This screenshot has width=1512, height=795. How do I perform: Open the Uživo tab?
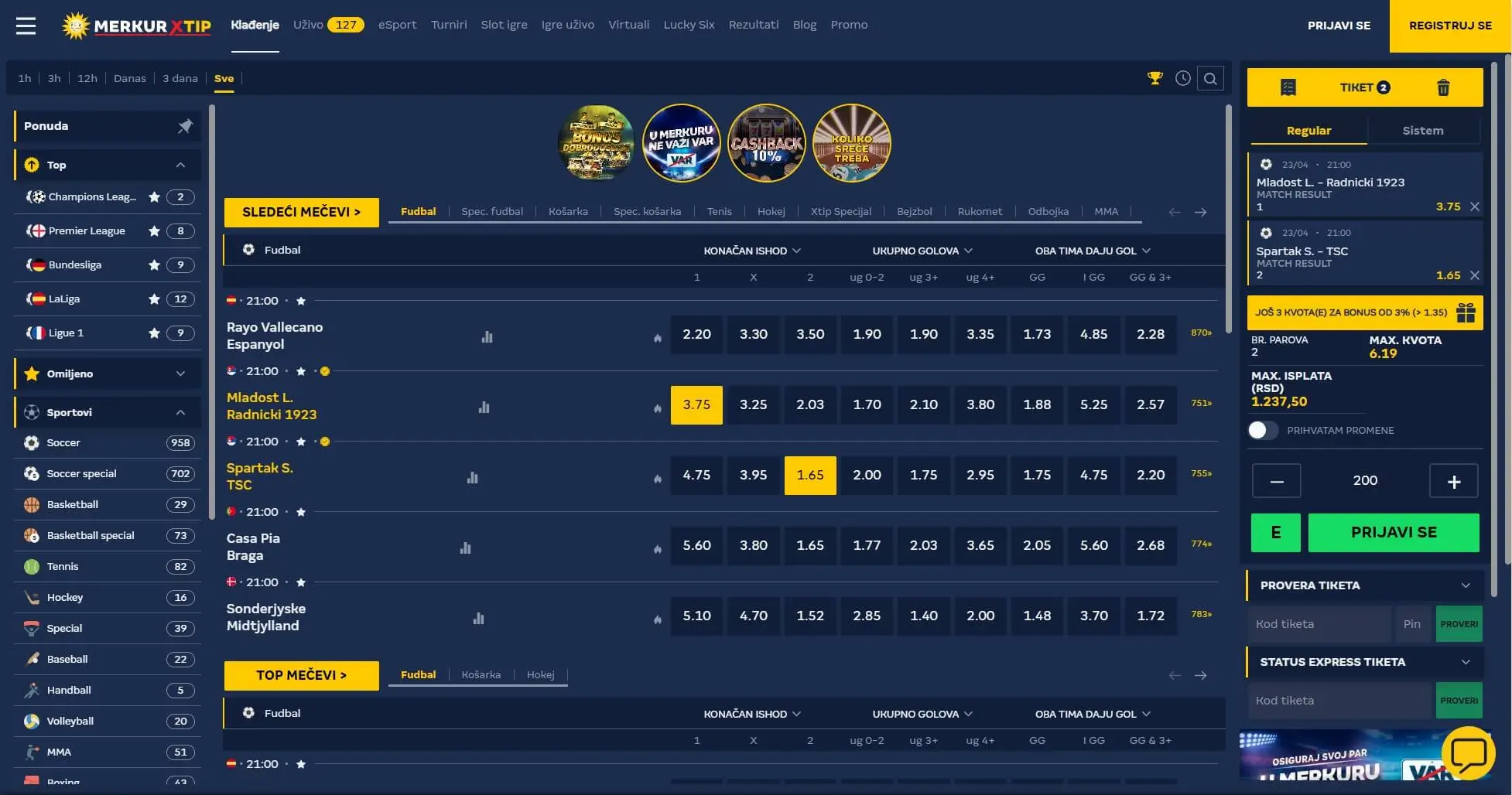pos(328,25)
